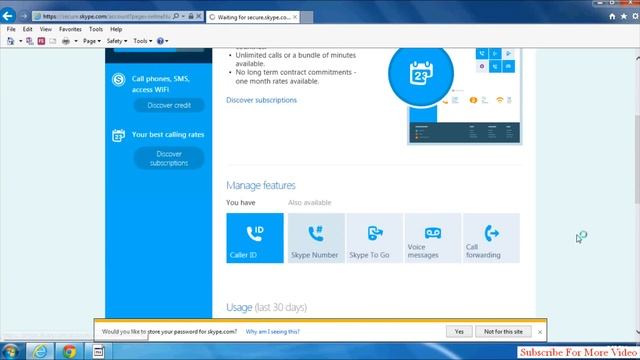Screen dimensions: 640x360
Task: Open the address bar autocomplete dropdown arrow
Action: [x=183, y=16]
